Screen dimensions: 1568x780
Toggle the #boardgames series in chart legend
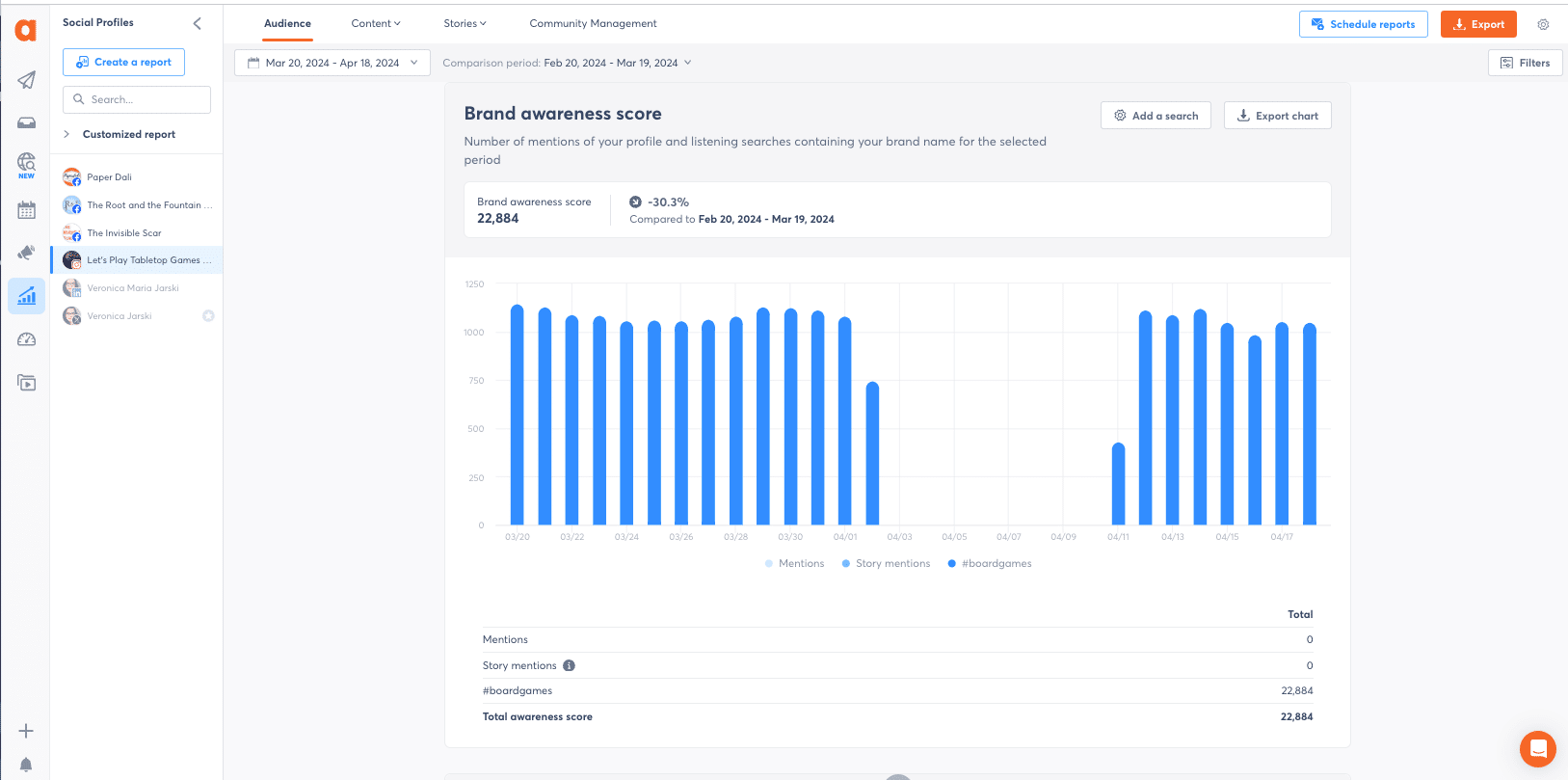(990, 564)
